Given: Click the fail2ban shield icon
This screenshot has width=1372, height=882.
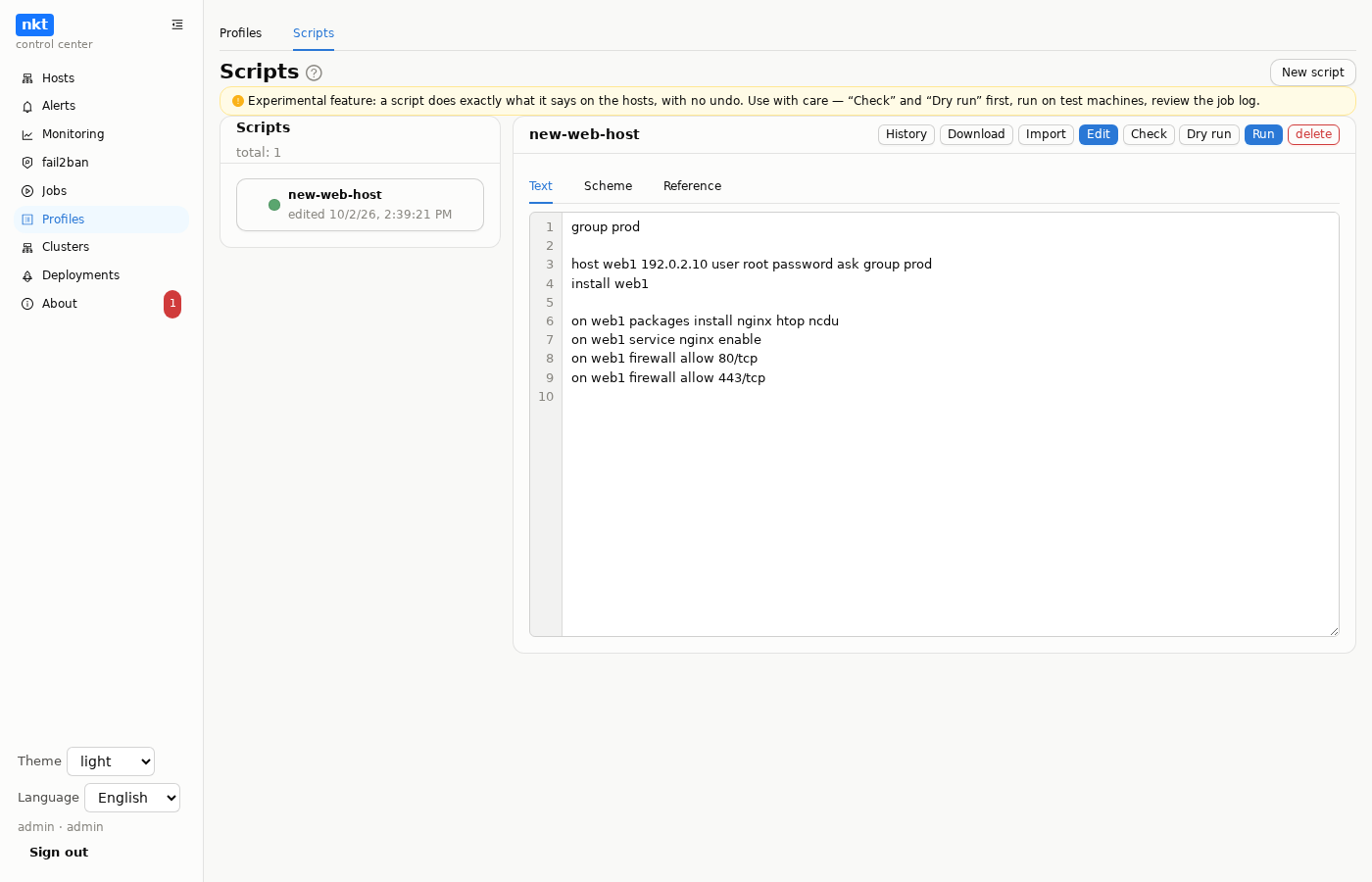Looking at the screenshot, I should click(x=27, y=163).
